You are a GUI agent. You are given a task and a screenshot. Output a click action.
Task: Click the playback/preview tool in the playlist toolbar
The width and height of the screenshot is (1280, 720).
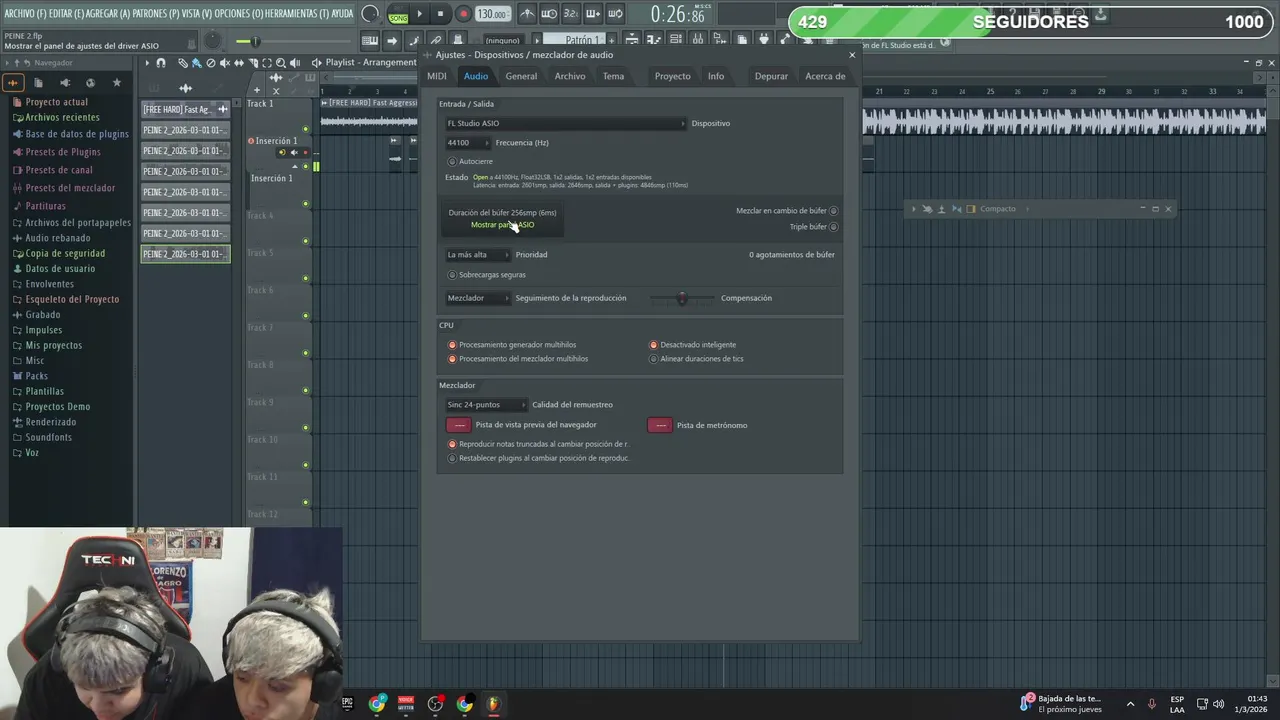pyautogui.click(x=295, y=63)
